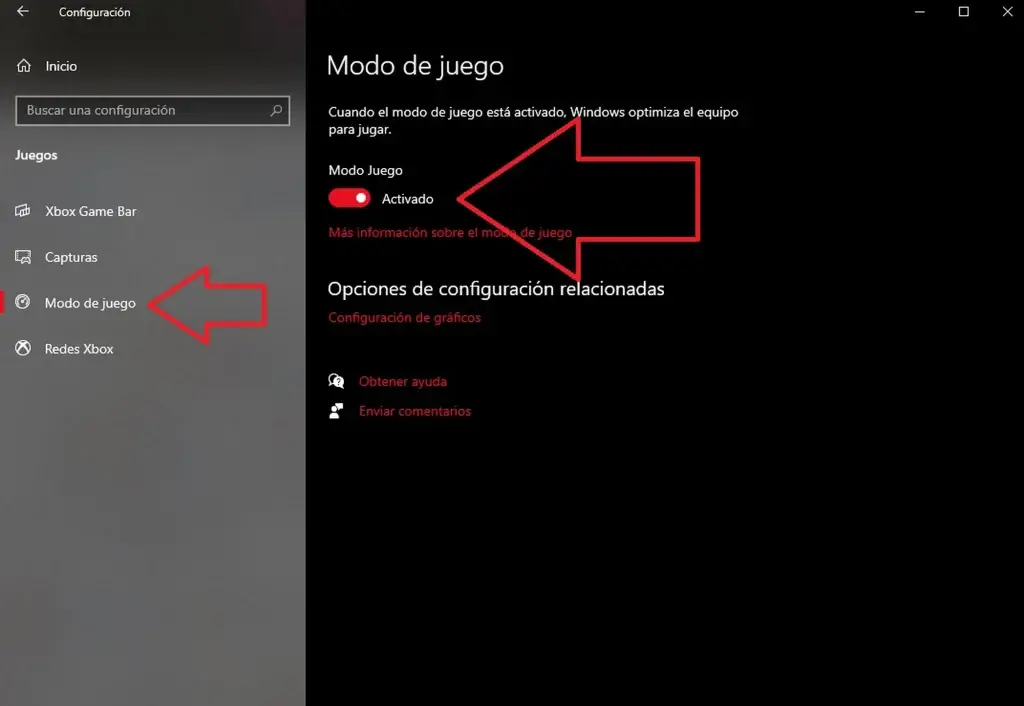Click the Enviar comentarios person icon
The image size is (1024, 706).
(336, 411)
